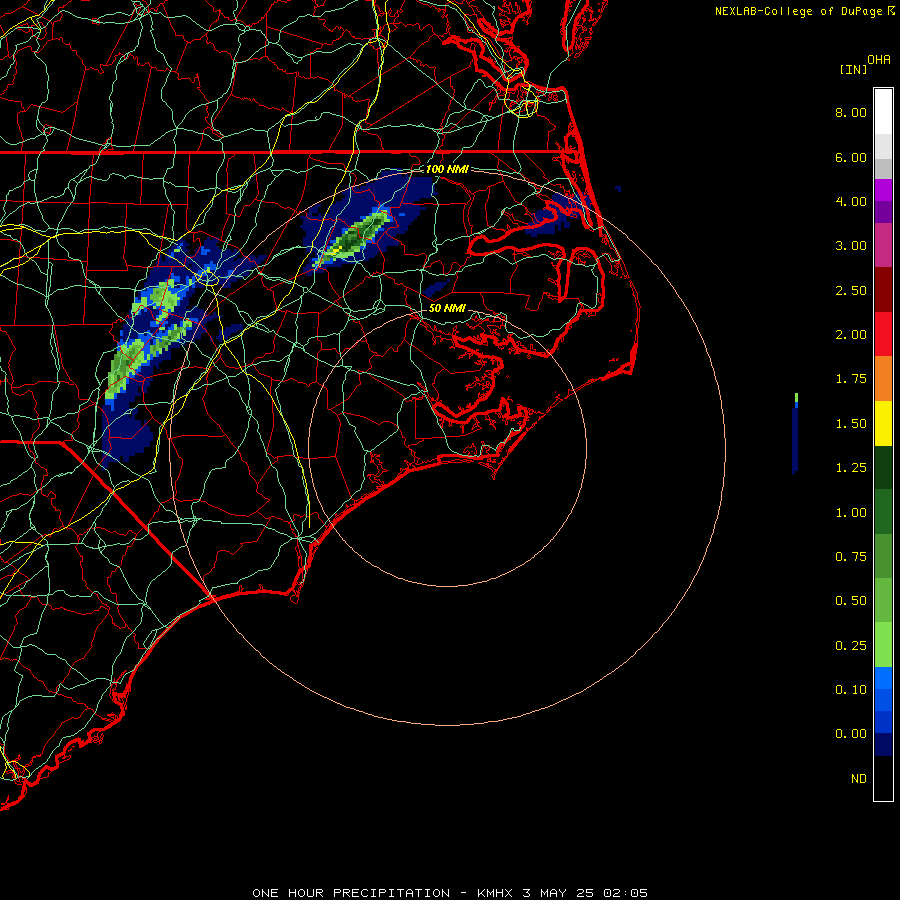Image resolution: width=900 pixels, height=900 pixels.
Task: Pick the yellow swatch in the legend
Action: pos(883,424)
